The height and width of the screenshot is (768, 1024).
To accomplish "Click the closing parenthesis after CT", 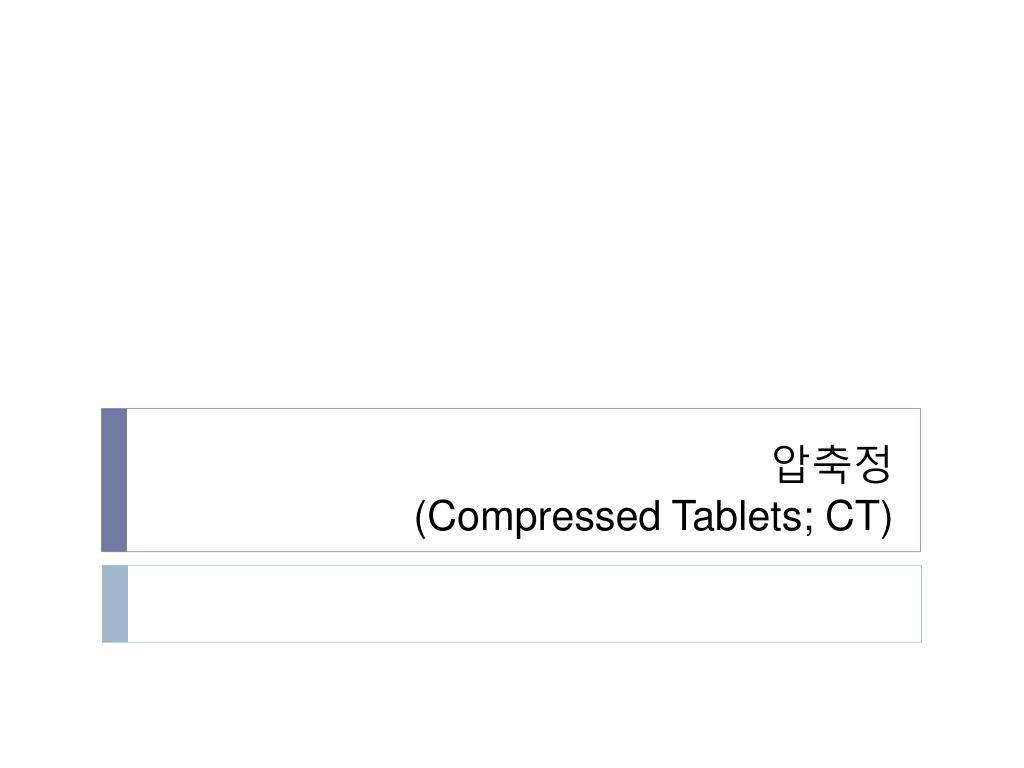I will click(x=886, y=518).
